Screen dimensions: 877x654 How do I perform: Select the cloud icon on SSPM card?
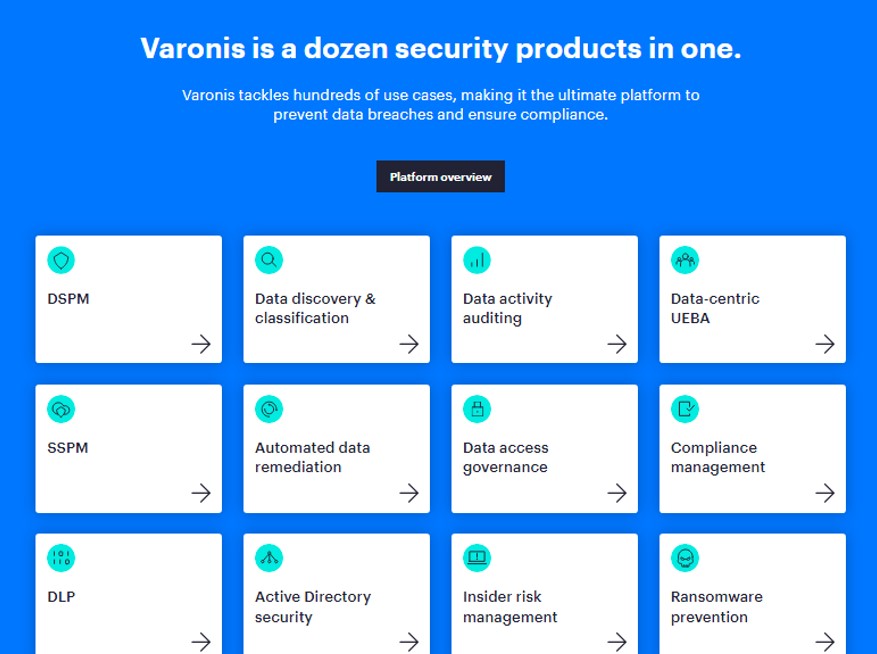[x=61, y=410]
